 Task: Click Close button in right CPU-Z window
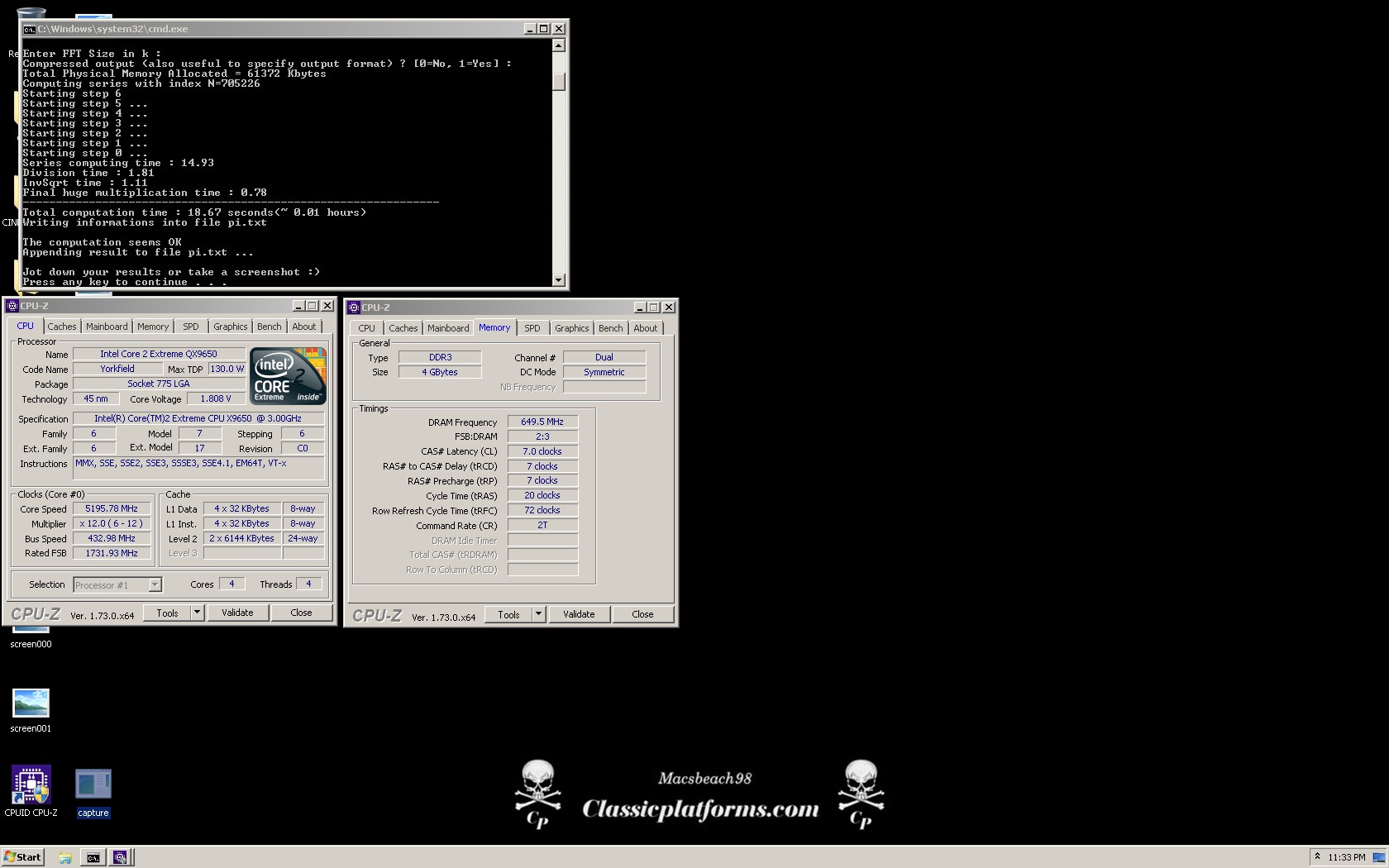(x=642, y=614)
